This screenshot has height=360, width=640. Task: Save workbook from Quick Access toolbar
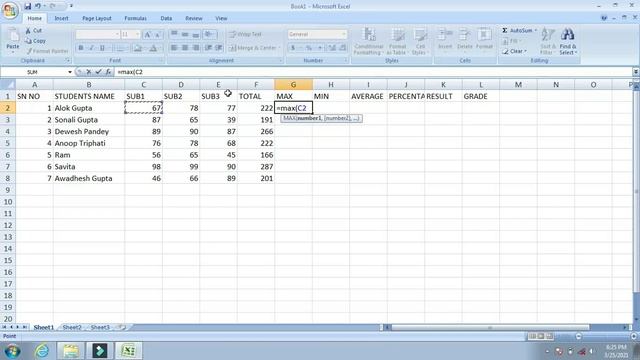(27, 6)
